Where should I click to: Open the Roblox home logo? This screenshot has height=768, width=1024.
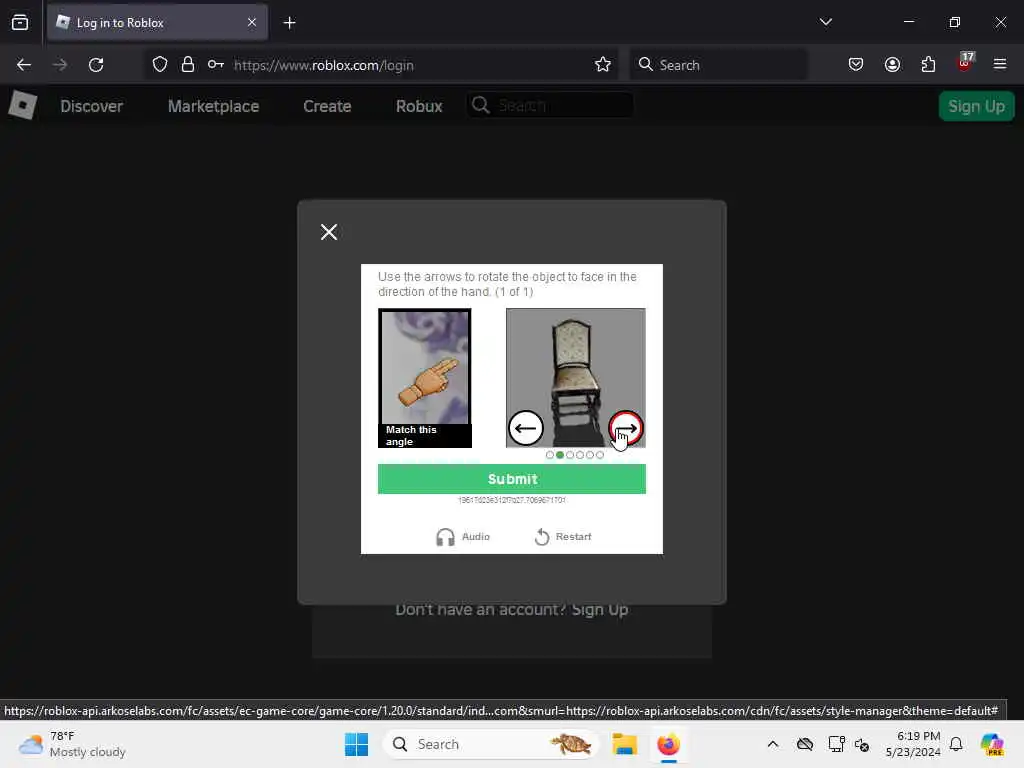coord(22,105)
